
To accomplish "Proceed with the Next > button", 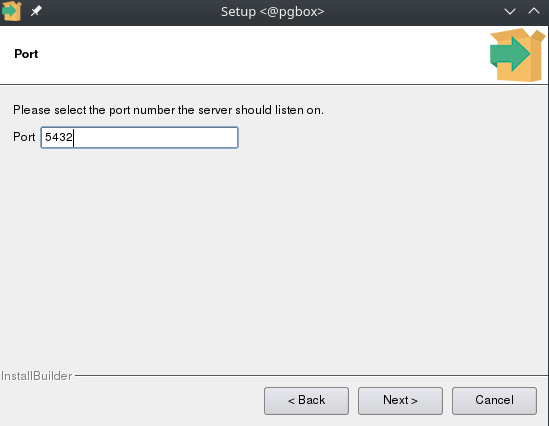I will point(400,400).
